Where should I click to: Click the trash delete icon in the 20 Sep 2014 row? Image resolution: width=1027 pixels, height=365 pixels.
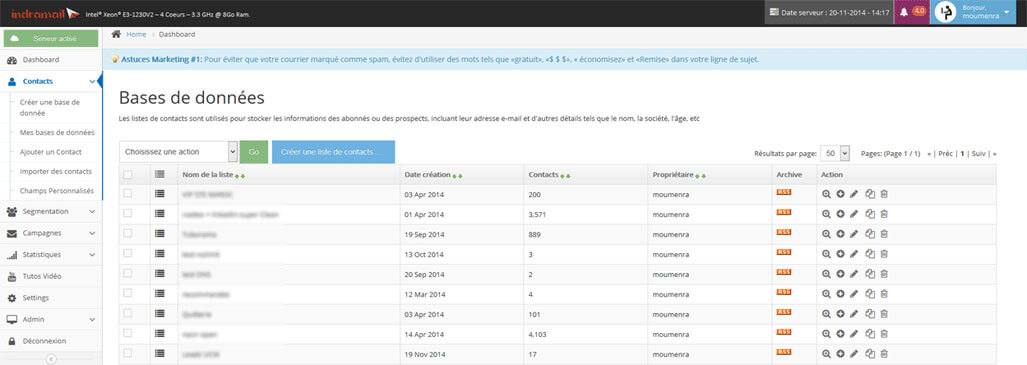[884, 274]
